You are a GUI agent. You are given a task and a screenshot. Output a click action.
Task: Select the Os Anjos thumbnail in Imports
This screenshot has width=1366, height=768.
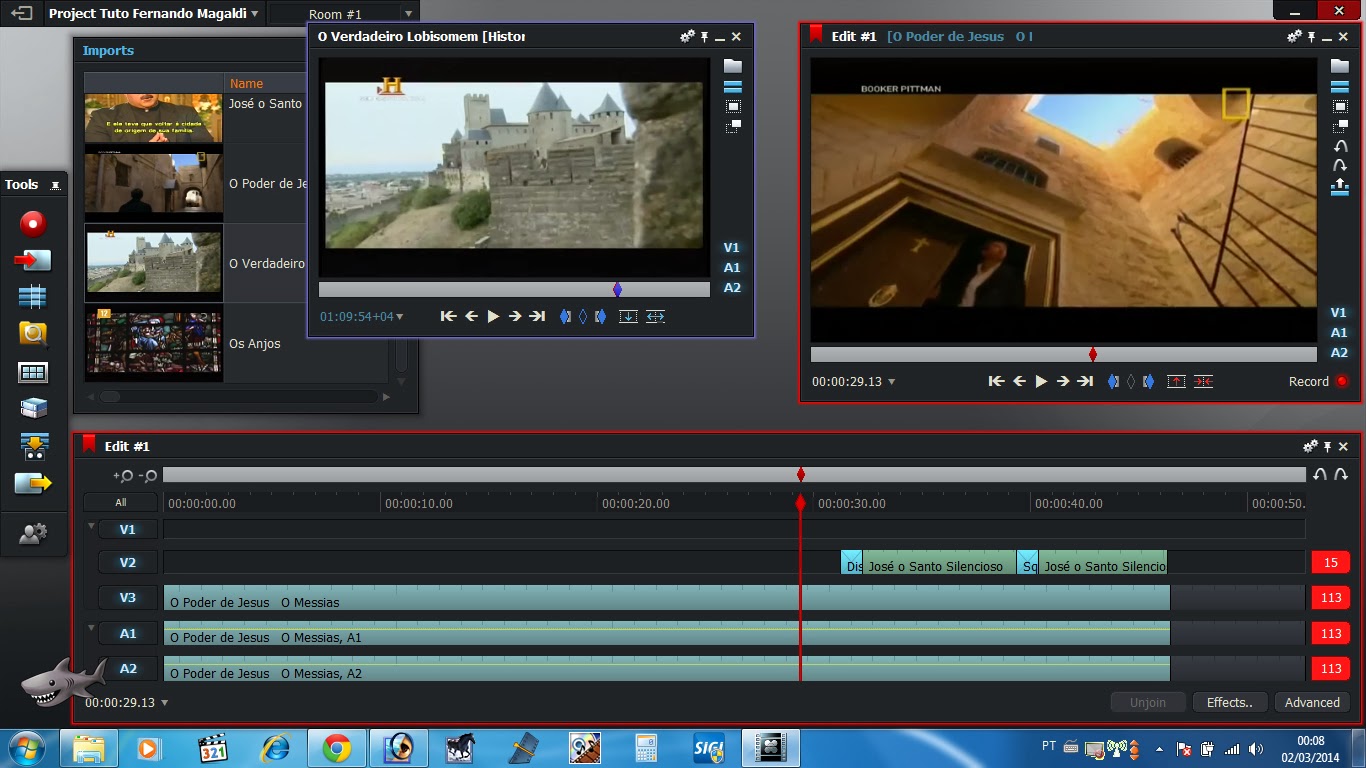(153, 343)
